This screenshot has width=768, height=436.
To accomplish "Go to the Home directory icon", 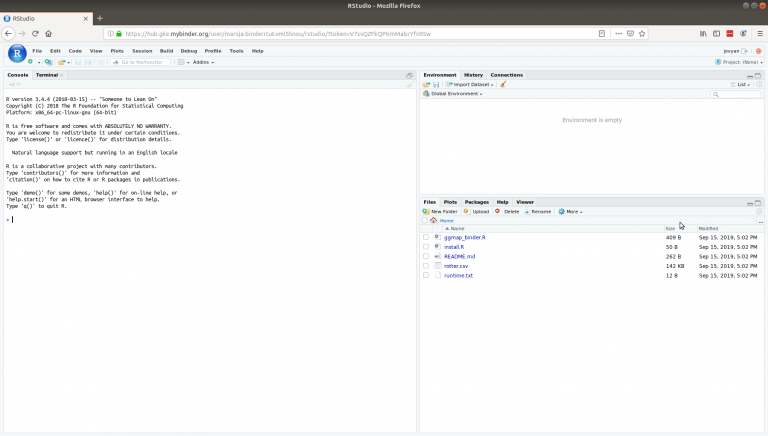I will [434, 220].
